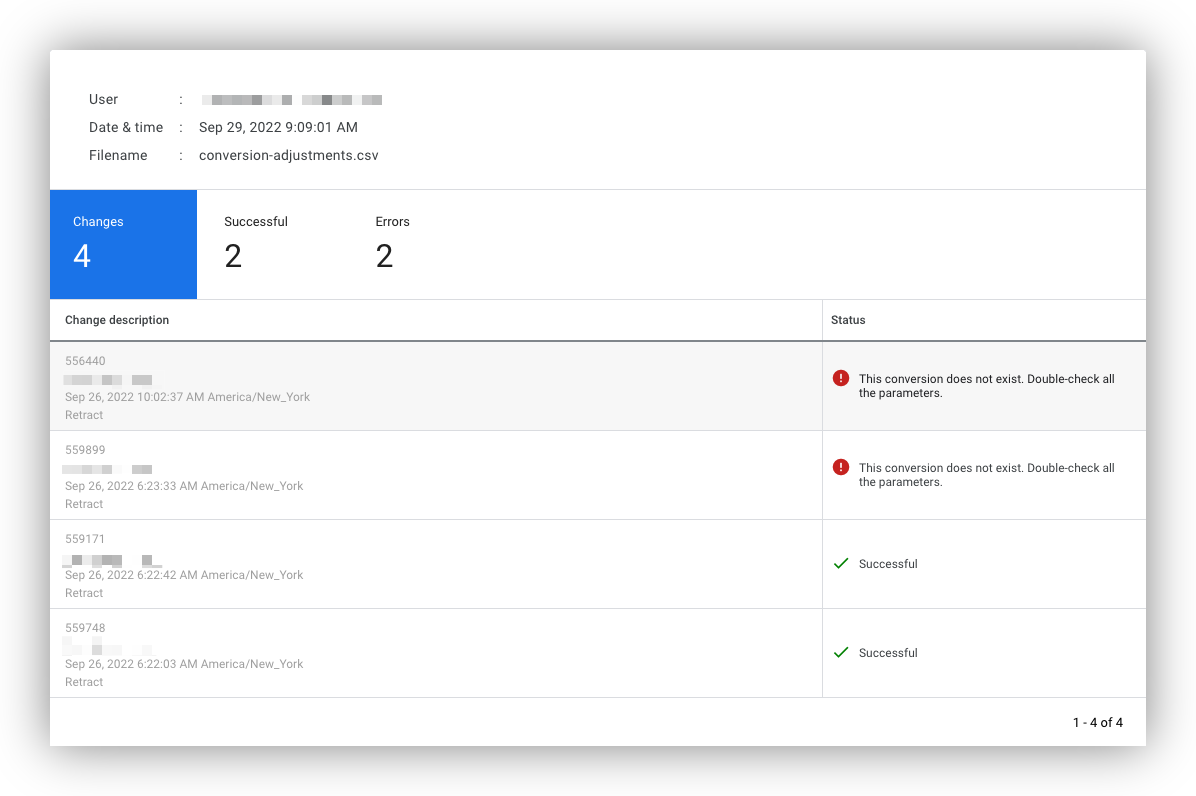The height and width of the screenshot is (796, 1196).
Task: Click the red error icon for 559899
Action: pyautogui.click(x=841, y=467)
